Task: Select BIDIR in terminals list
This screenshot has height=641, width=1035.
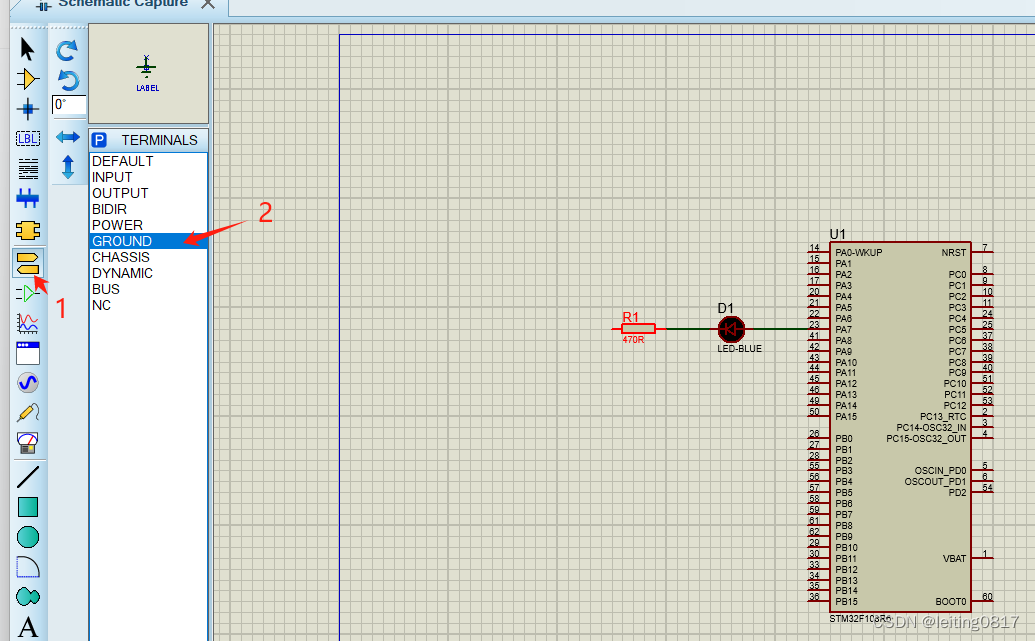Action: point(149,209)
